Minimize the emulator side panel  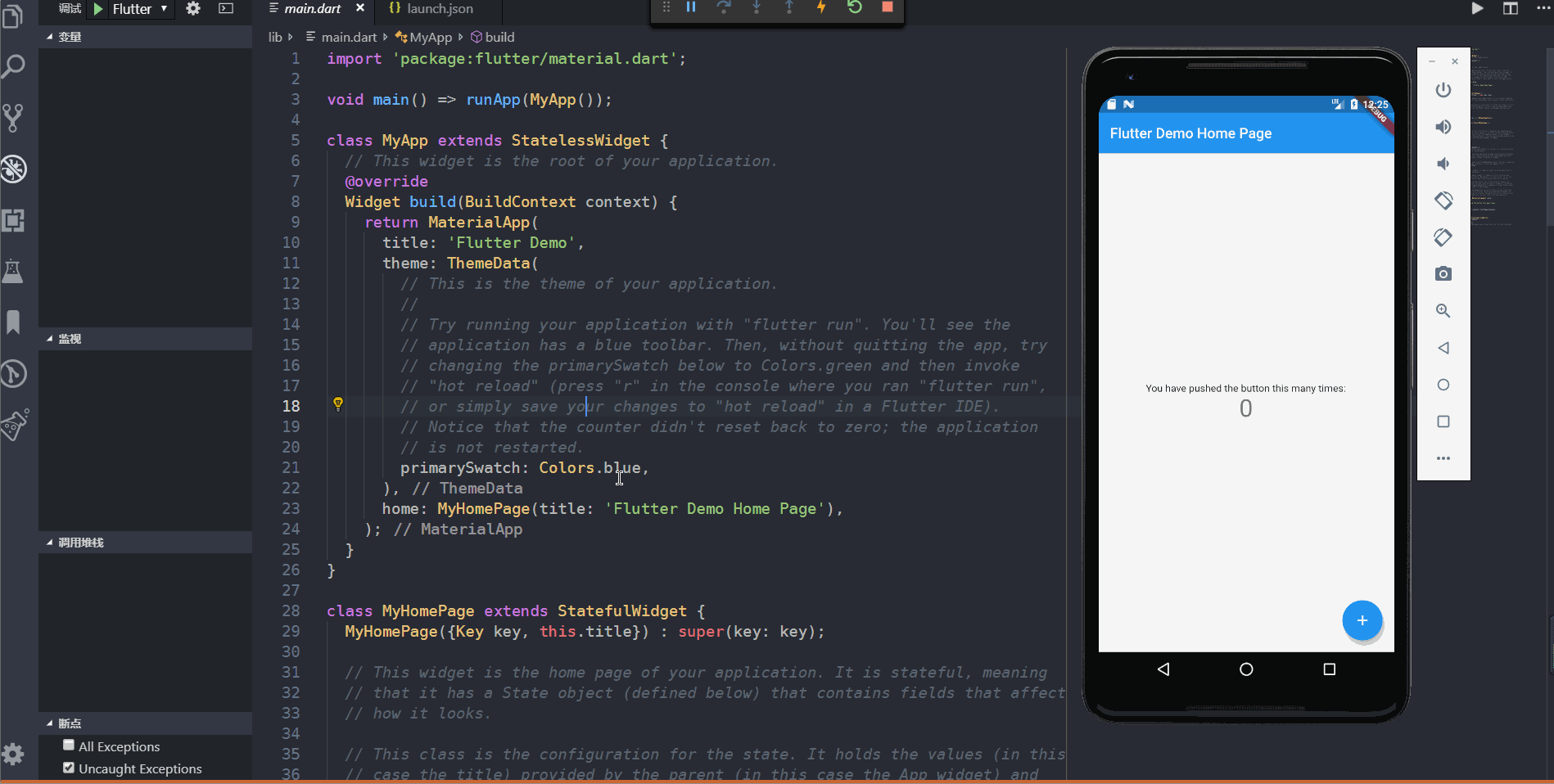(x=1432, y=61)
